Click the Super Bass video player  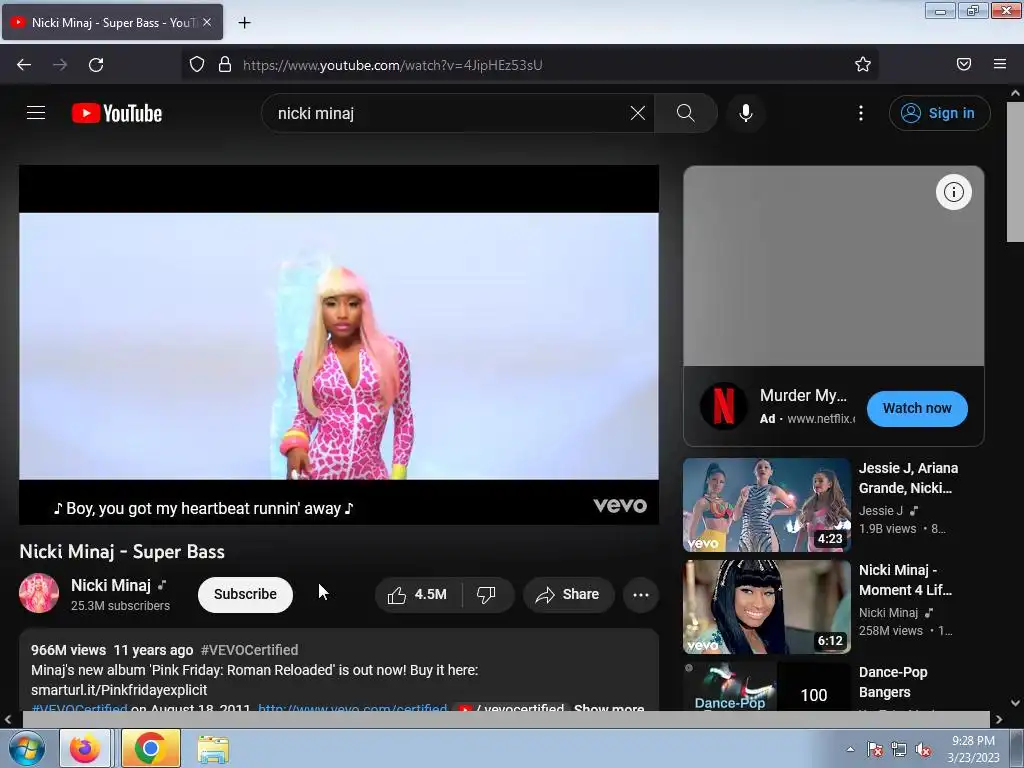coord(339,345)
